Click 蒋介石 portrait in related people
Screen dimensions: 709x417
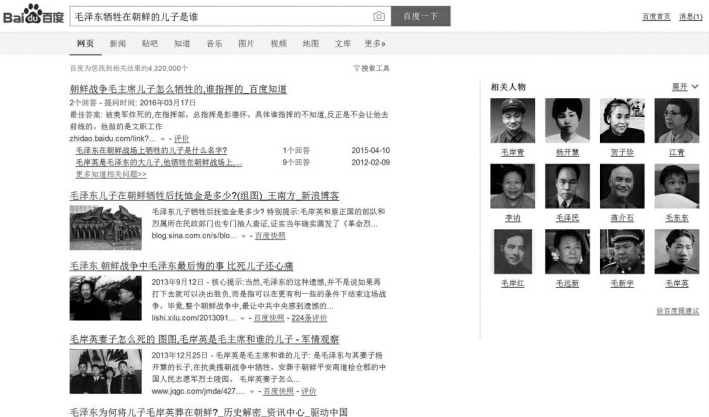click(x=622, y=186)
